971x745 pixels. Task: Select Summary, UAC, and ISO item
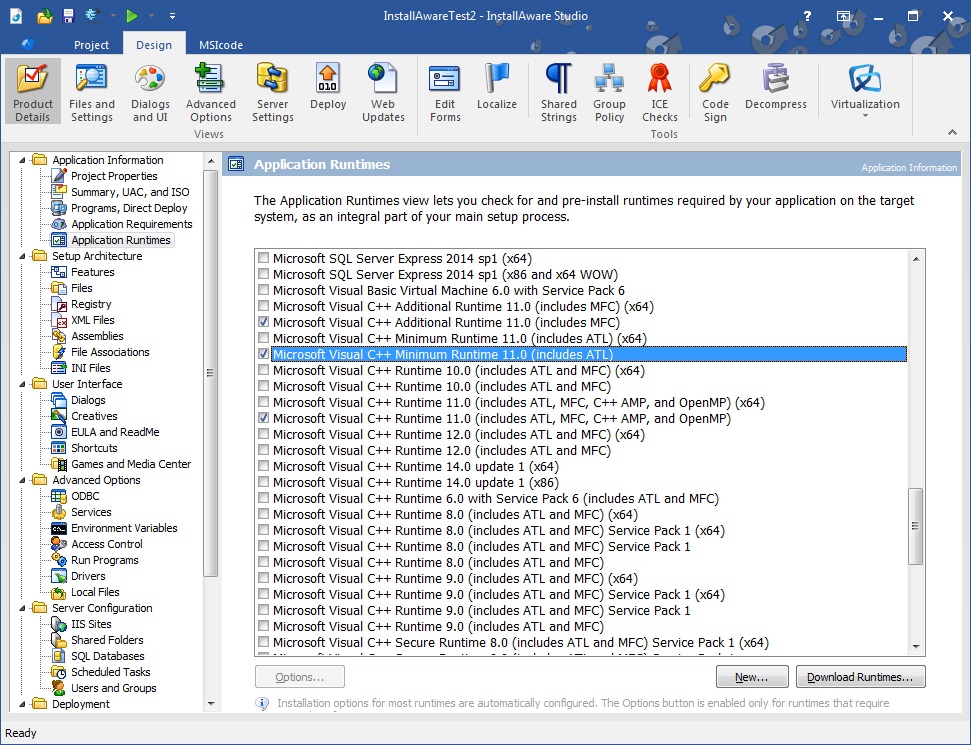pyautogui.click(x=130, y=192)
